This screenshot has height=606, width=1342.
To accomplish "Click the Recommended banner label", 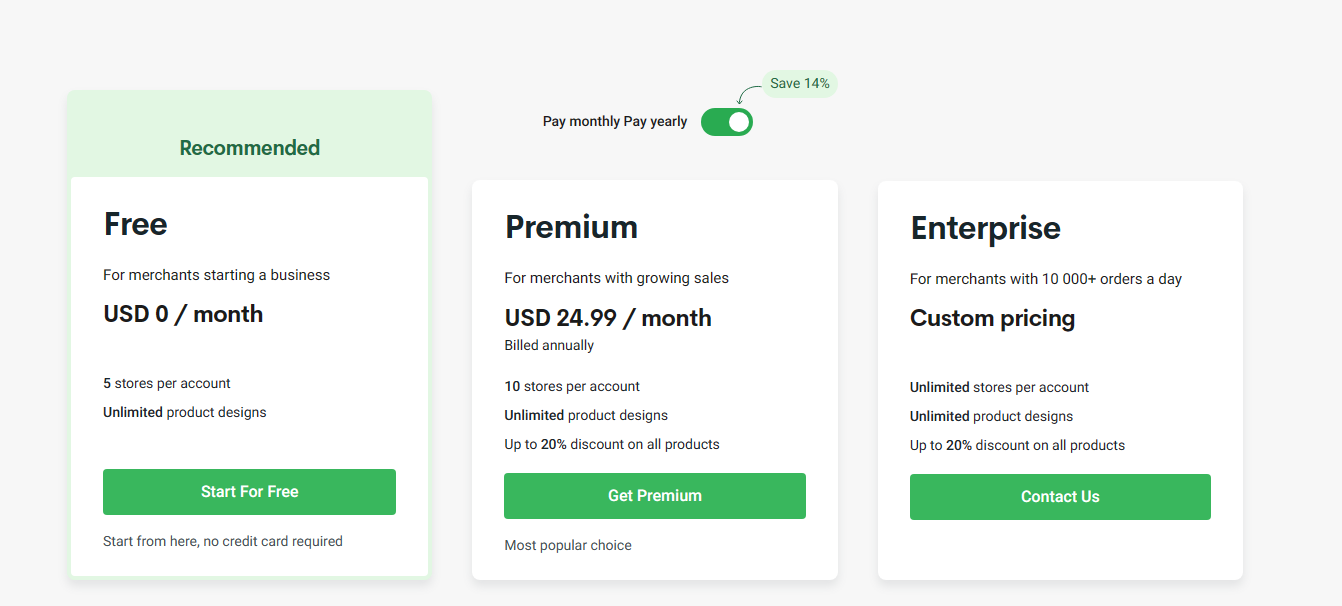I will pyautogui.click(x=250, y=148).
